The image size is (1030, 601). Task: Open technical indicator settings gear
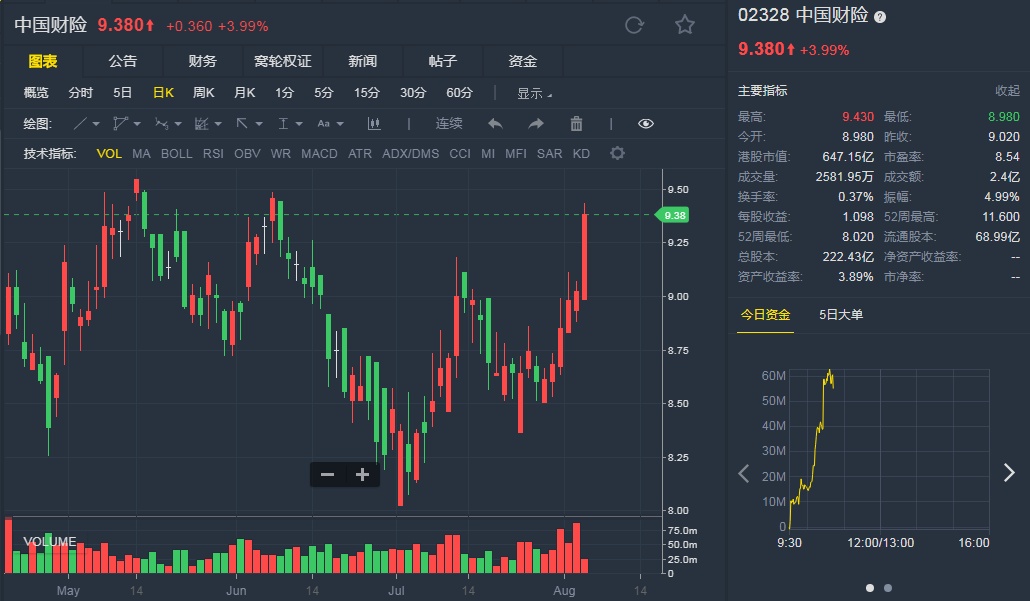tap(617, 153)
